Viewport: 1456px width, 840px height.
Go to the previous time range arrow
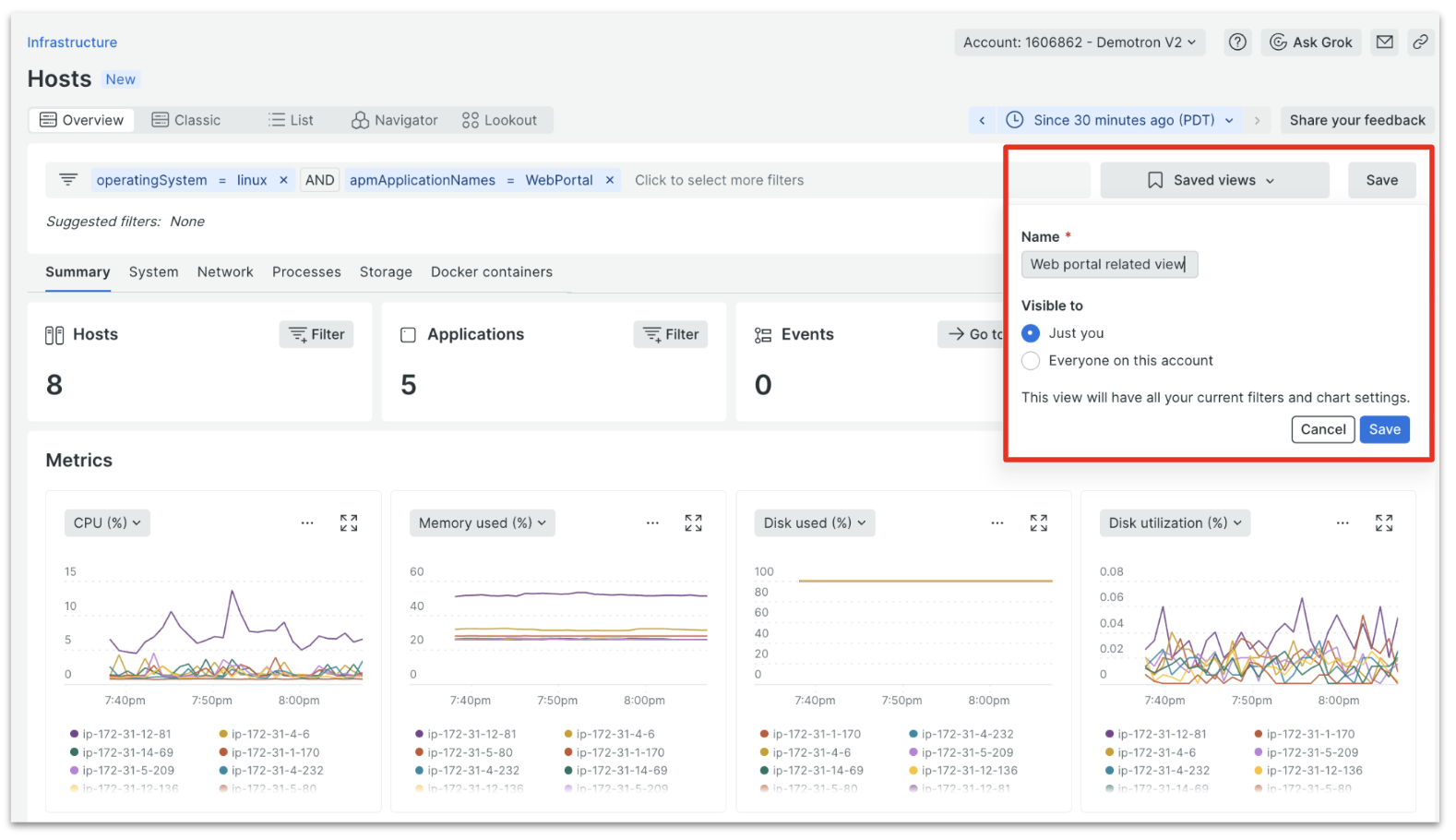pyautogui.click(x=982, y=121)
